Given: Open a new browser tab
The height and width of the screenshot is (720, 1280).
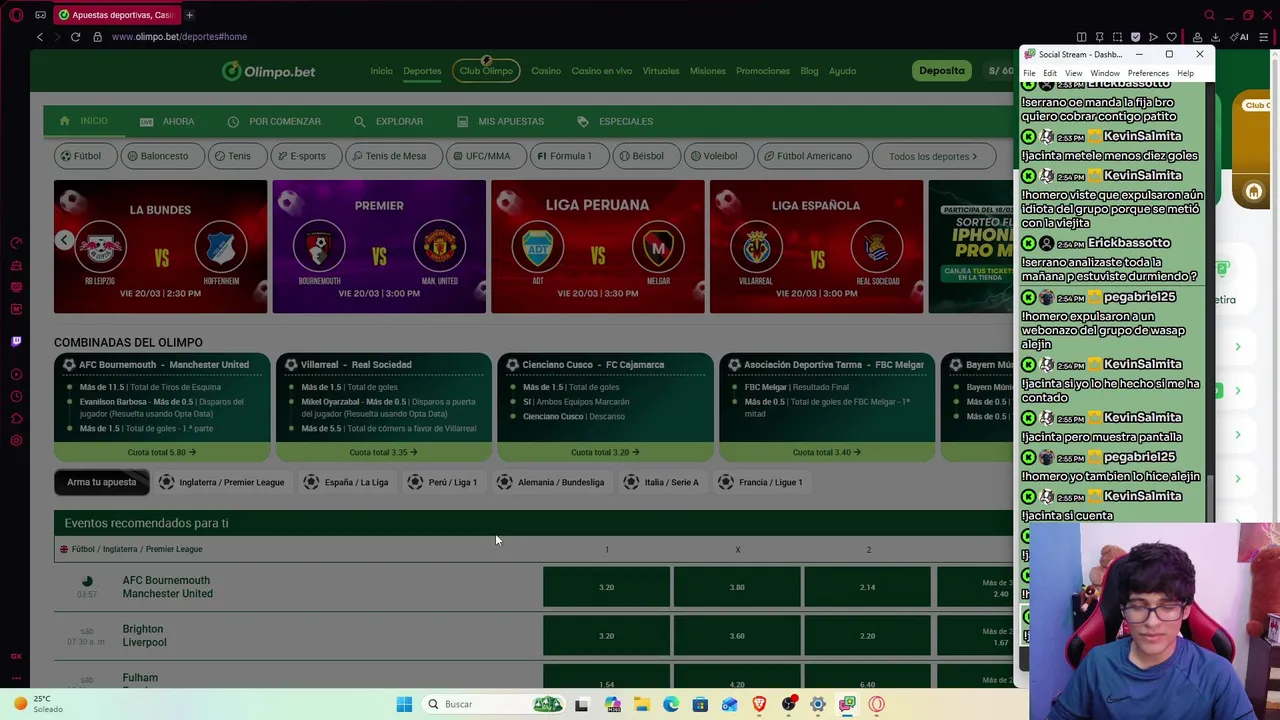Looking at the screenshot, I should coord(189,15).
